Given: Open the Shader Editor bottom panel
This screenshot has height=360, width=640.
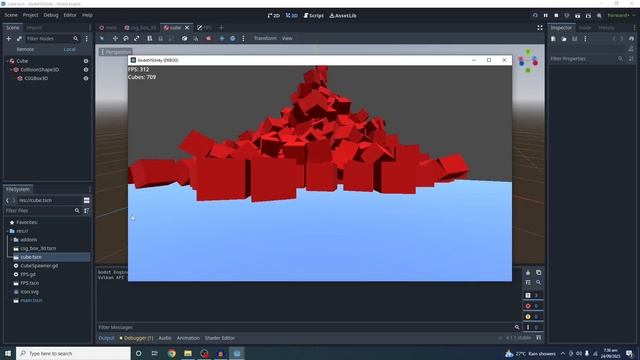Looking at the screenshot, I should [x=220, y=338].
